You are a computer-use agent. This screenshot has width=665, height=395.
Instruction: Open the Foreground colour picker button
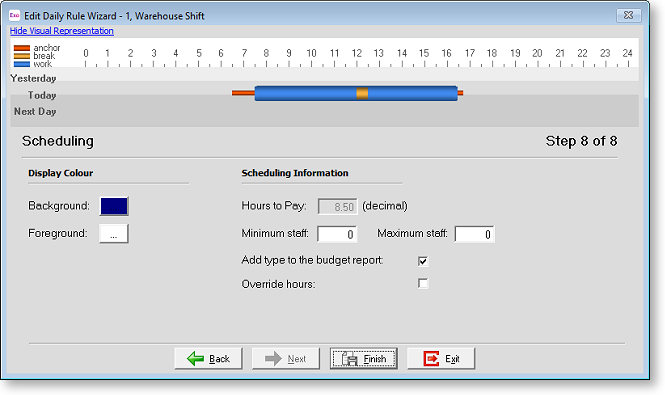coord(114,234)
